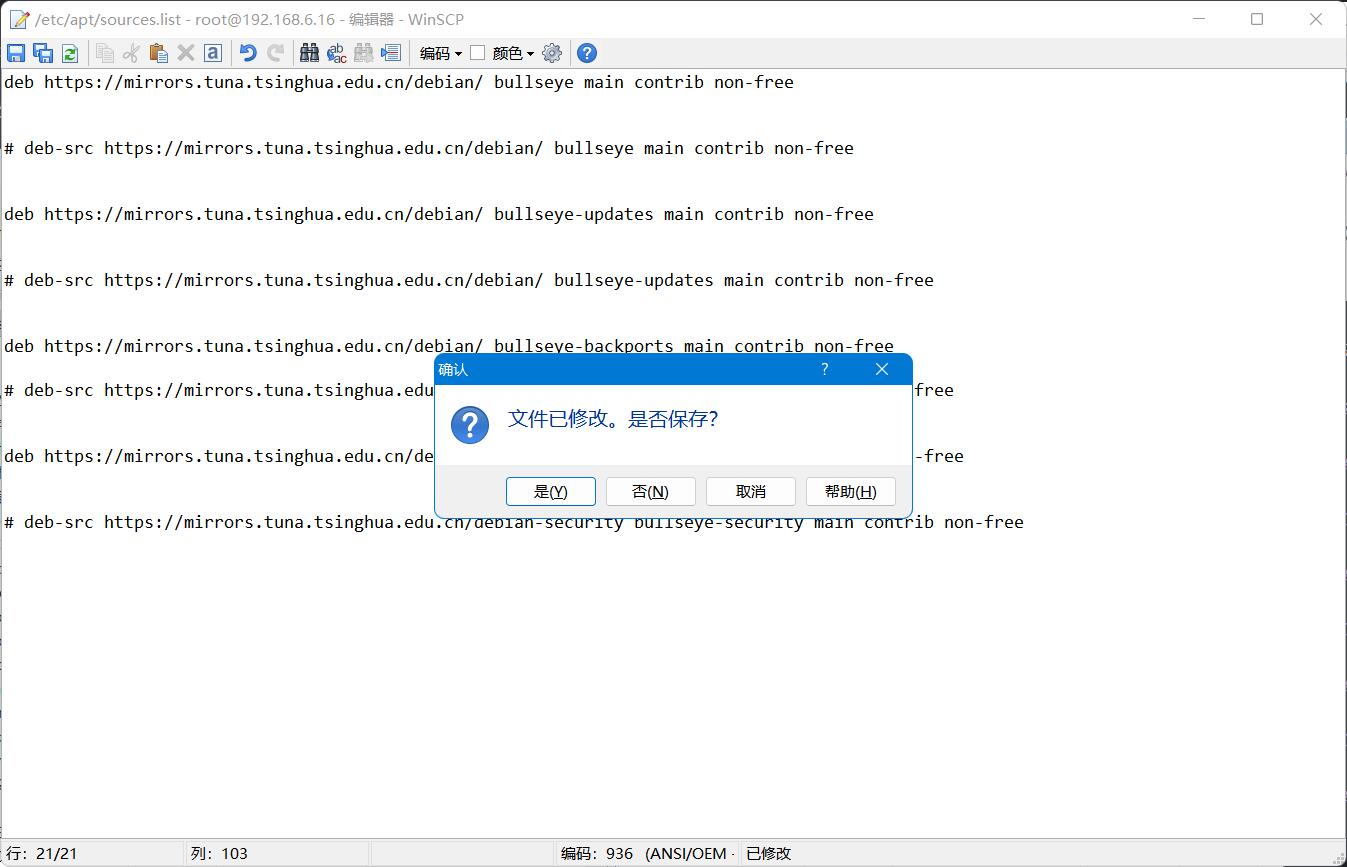Open the Replace text icon
Screen dimensions: 1347x867
pyautogui.click(x=337, y=53)
